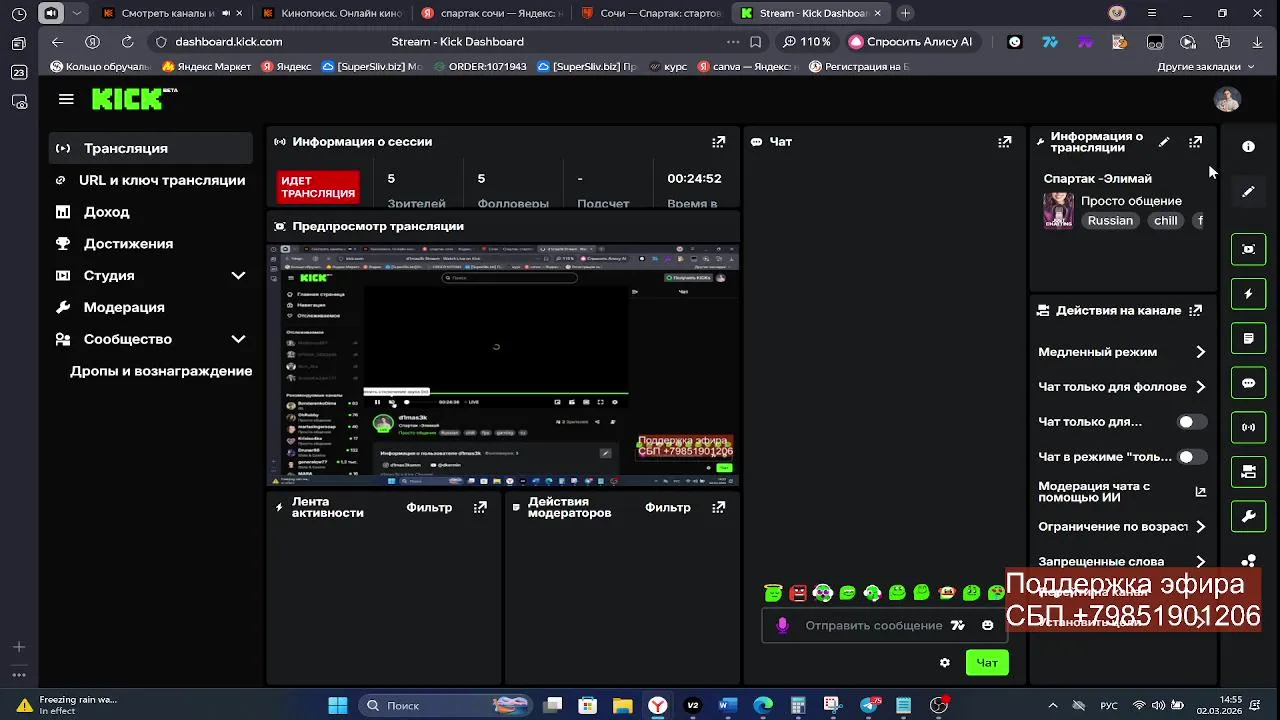The height and width of the screenshot is (720, 1280).
Task: Click the 110% zoom indicator in address bar
Action: (808, 42)
